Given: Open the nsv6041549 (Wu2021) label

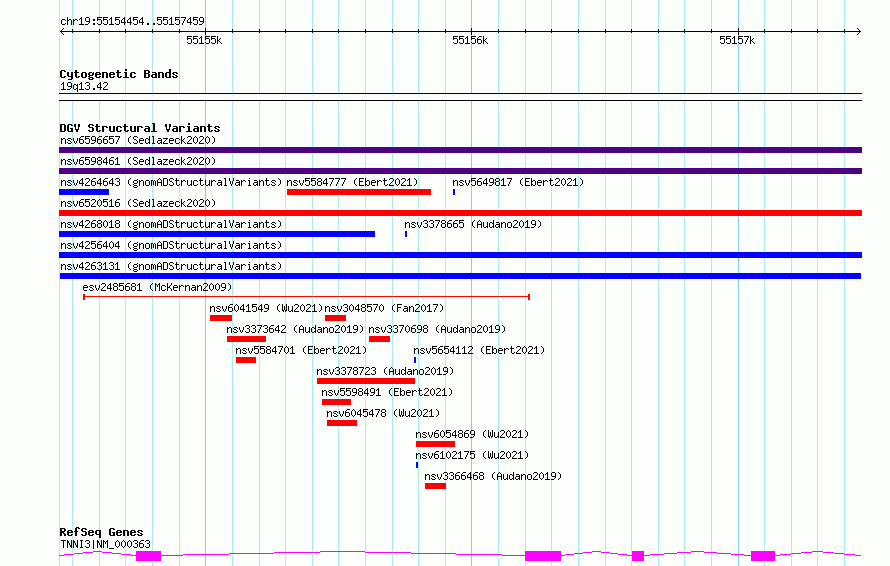Looking at the screenshot, I should (266, 308).
